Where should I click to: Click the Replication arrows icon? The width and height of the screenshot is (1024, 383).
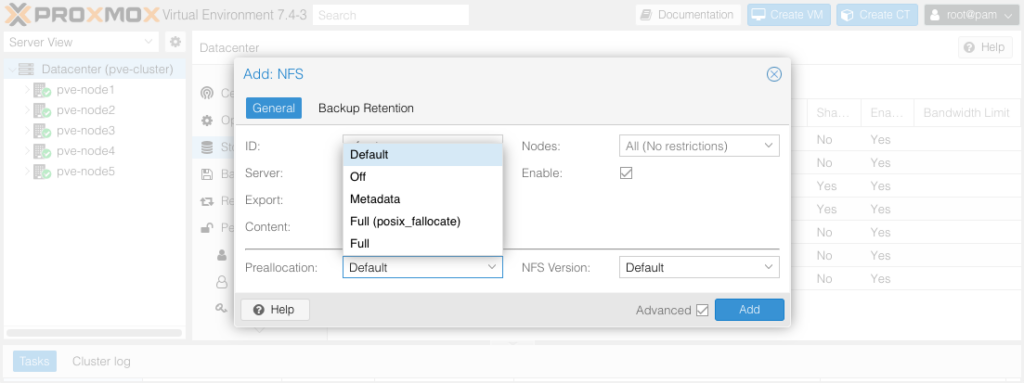pos(207,201)
